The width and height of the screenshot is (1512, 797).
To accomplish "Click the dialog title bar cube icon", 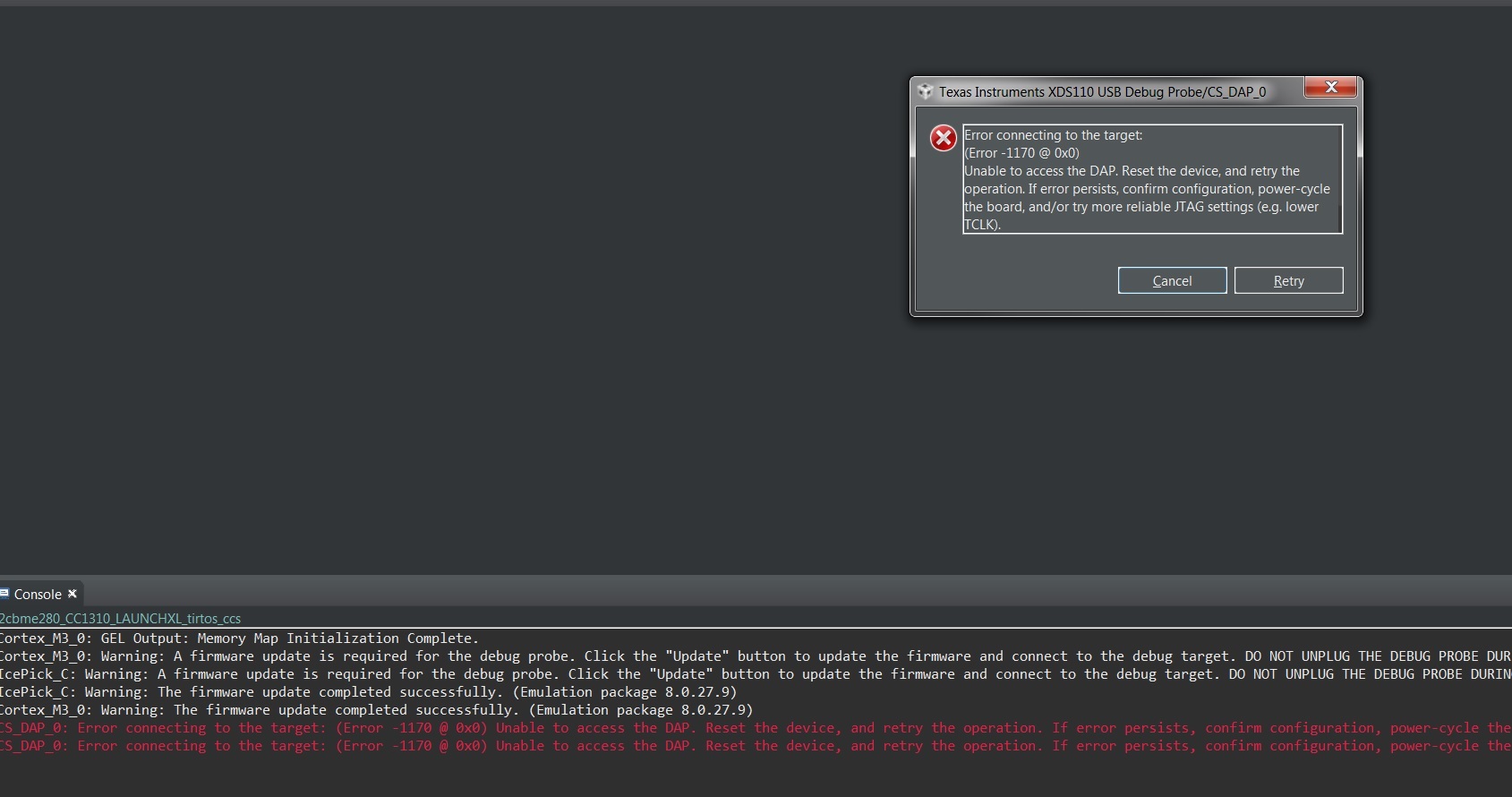I will tap(925, 91).
